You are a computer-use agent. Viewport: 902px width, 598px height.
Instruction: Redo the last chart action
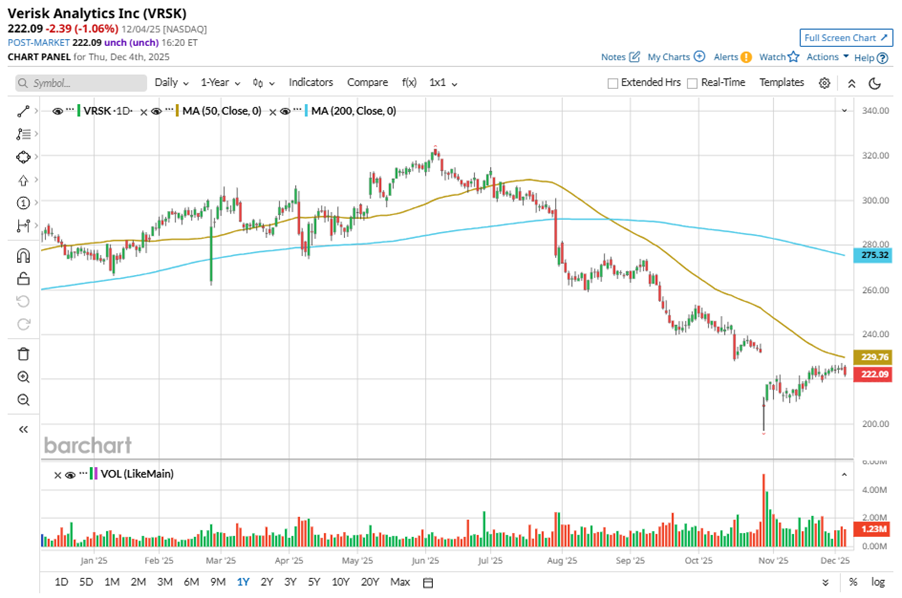click(23, 324)
